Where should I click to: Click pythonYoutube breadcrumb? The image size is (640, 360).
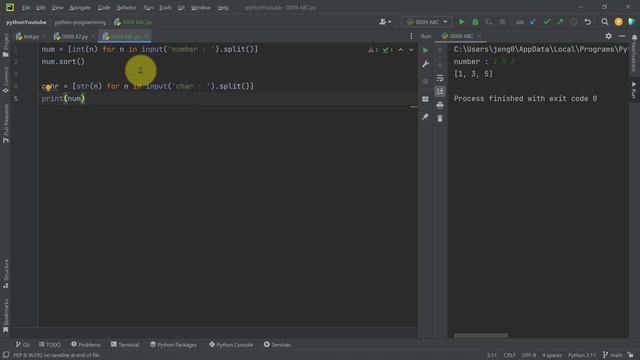tap(26, 22)
